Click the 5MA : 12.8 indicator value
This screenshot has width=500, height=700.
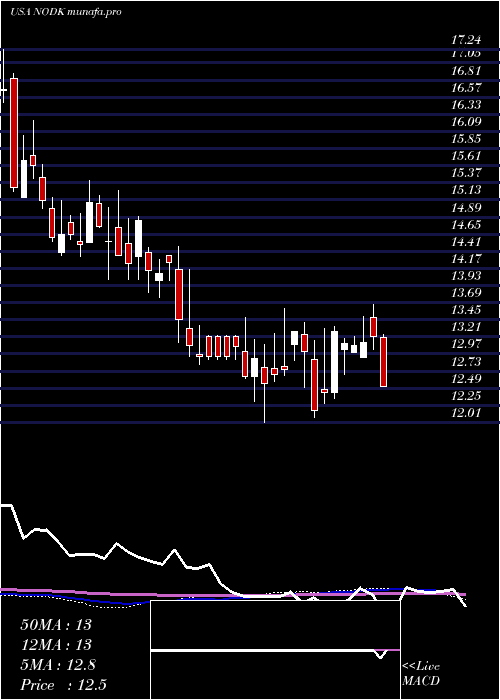[x=56, y=665]
